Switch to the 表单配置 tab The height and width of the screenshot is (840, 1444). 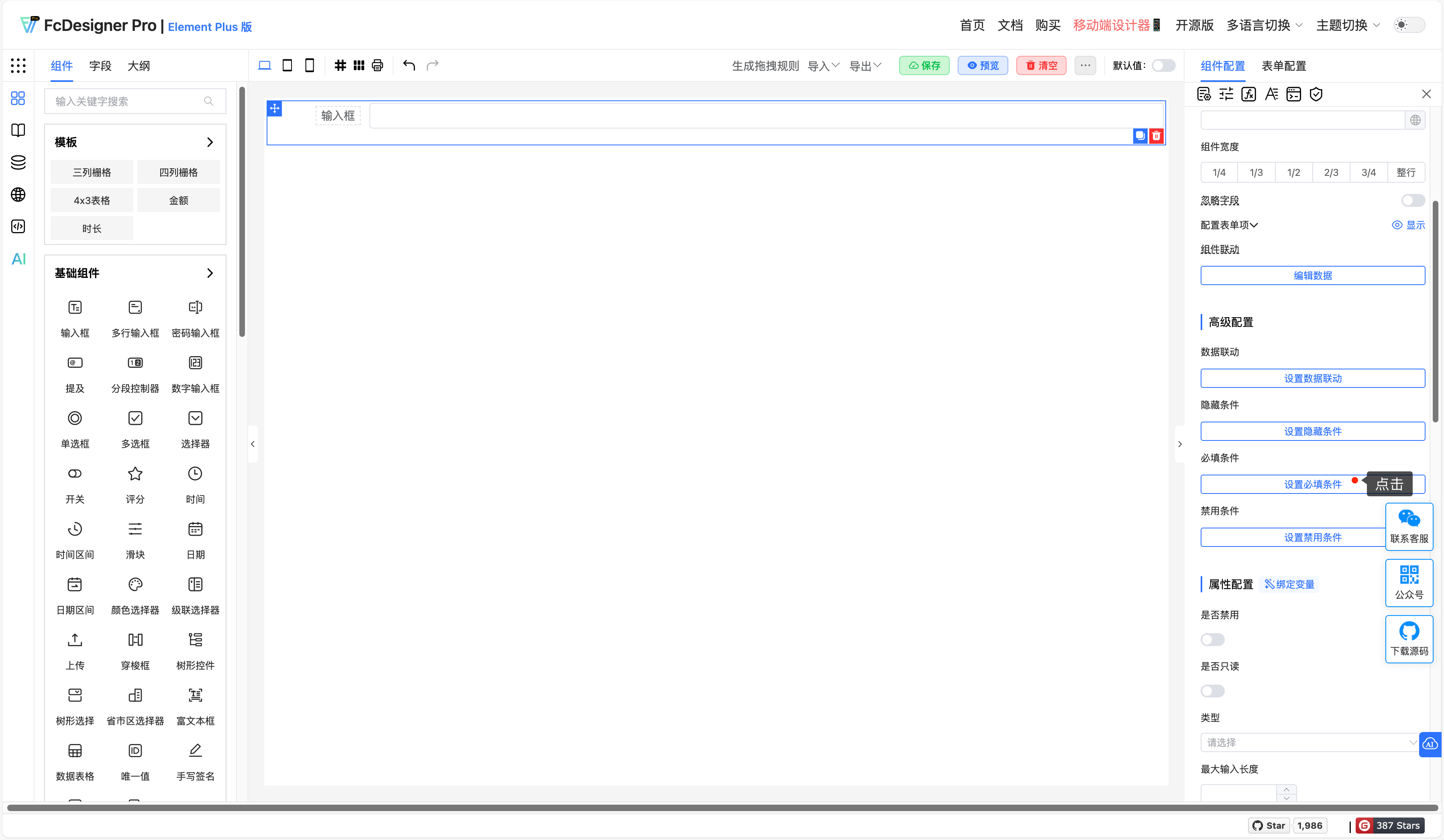[x=1283, y=66]
